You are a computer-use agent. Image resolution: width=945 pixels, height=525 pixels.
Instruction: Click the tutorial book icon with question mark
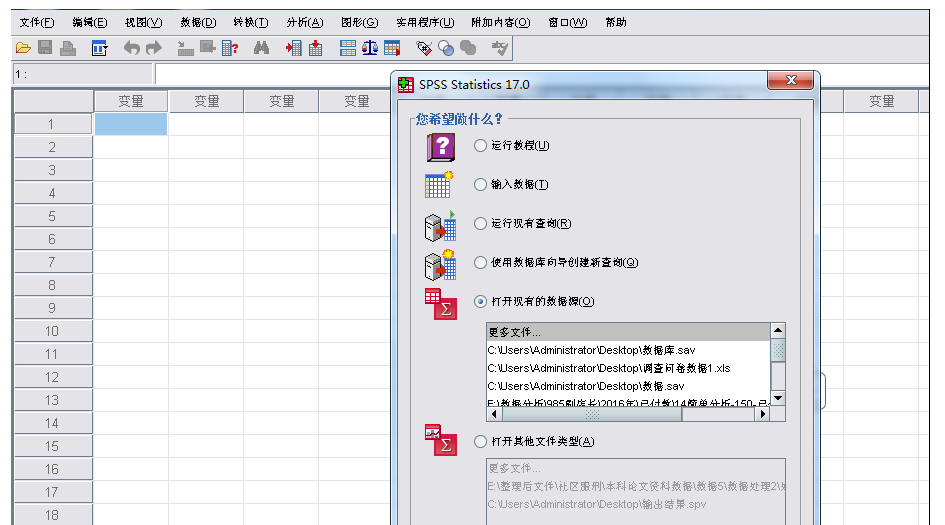point(441,147)
